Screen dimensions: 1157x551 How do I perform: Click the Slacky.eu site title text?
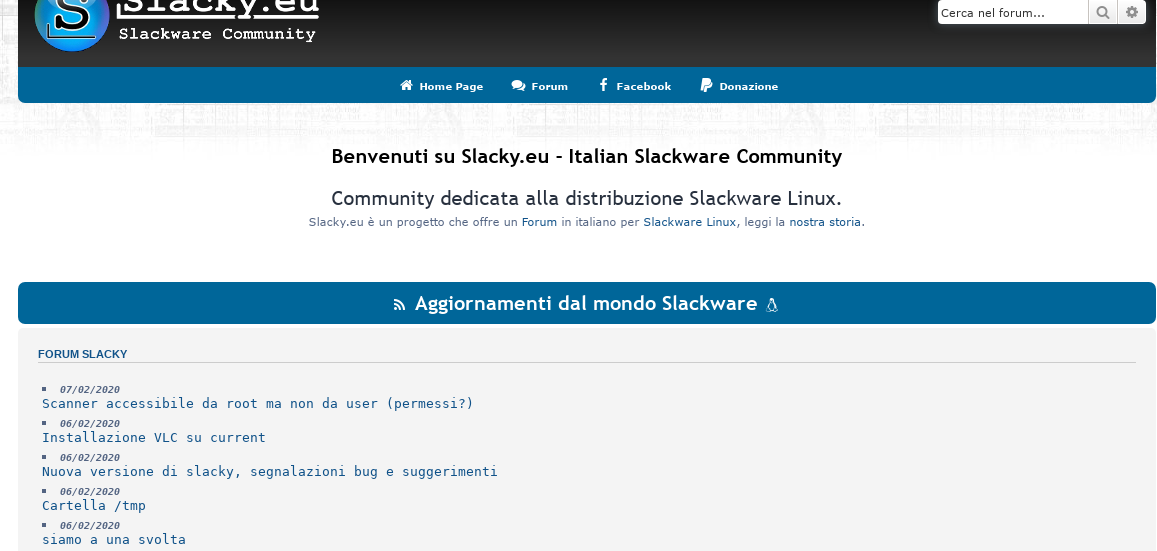[219, 8]
